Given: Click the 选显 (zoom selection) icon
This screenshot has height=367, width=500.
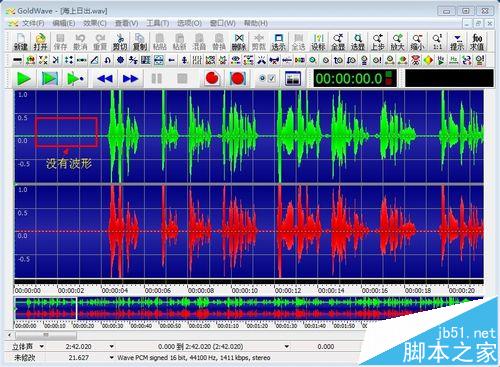Looking at the screenshot, I should coord(358,42).
